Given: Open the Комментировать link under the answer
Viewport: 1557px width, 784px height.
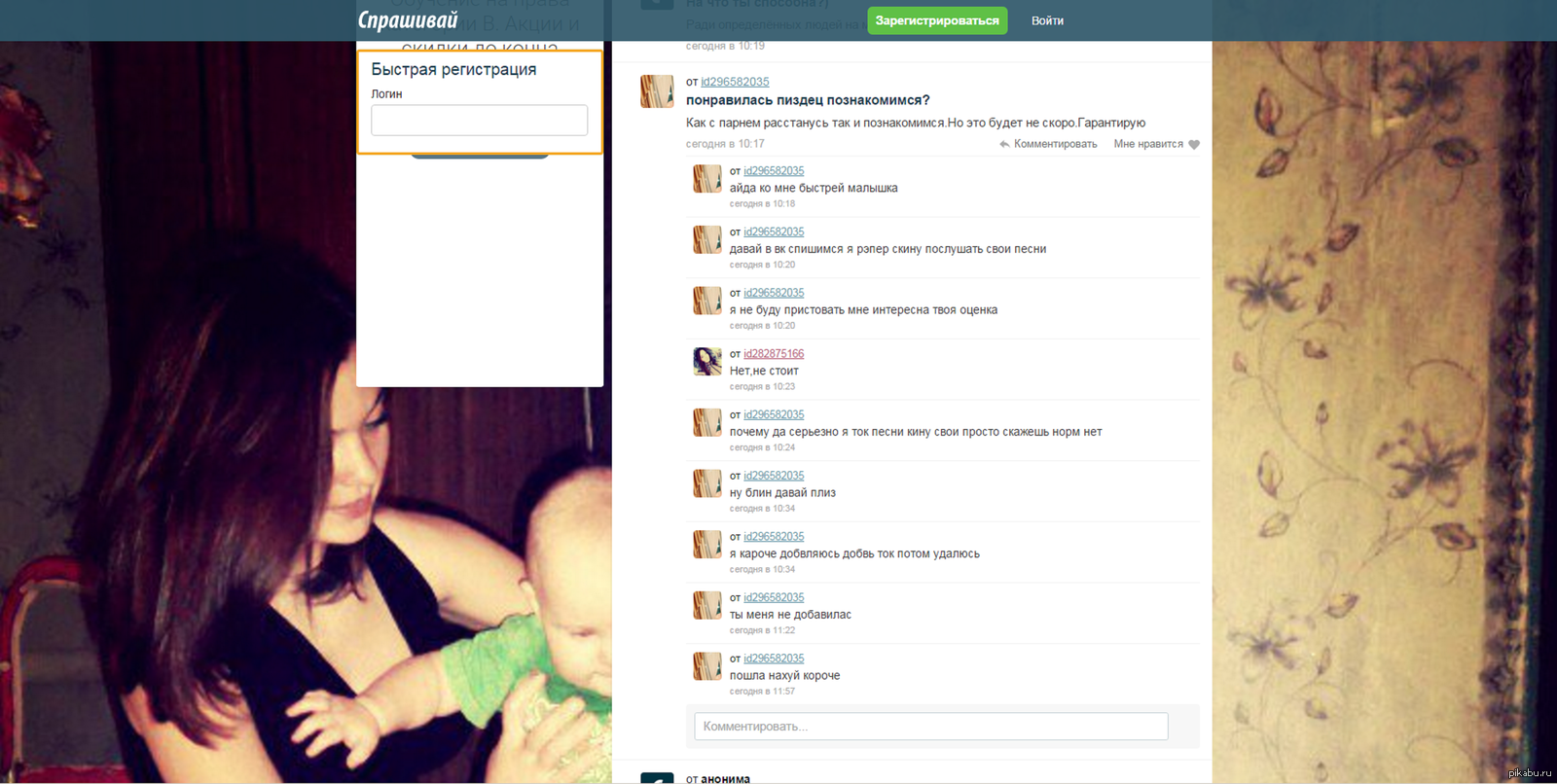Looking at the screenshot, I should click(1055, 144).
